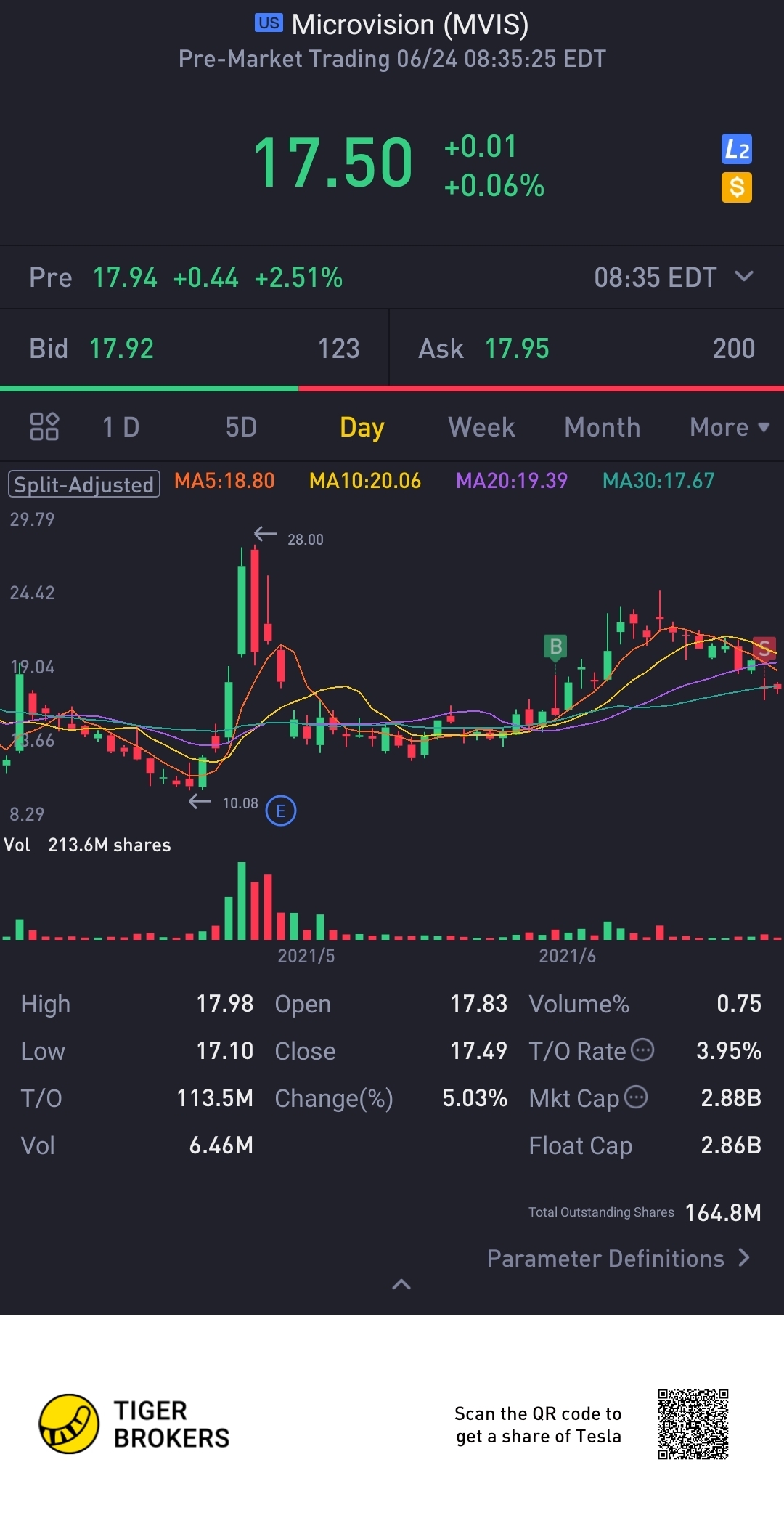Open Mkt Cap info icon
This screenshot has height=1534, width=784.
click(x=636, y=1097)
